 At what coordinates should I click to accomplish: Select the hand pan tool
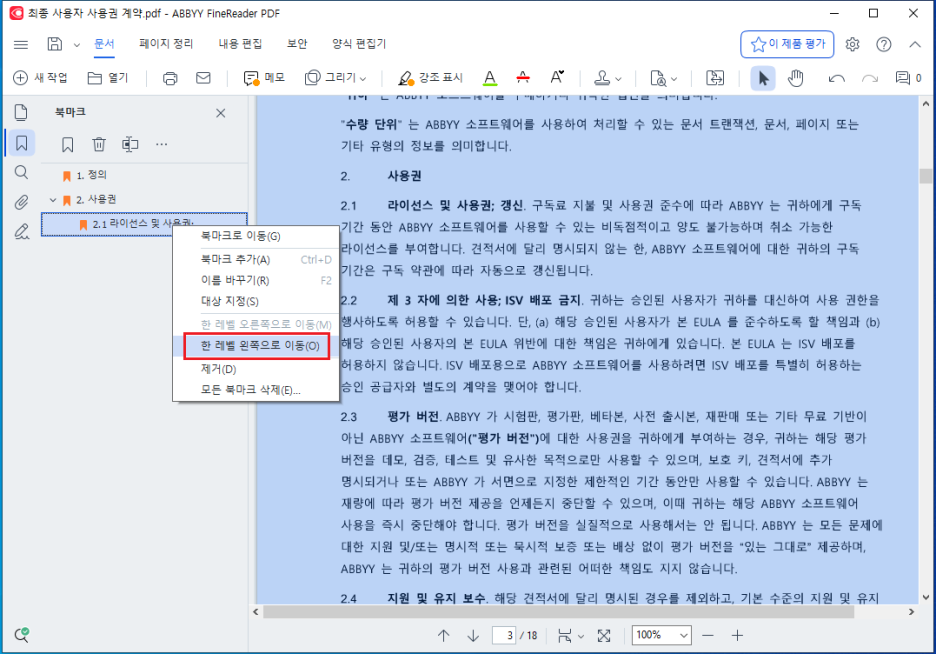(795, 78)
